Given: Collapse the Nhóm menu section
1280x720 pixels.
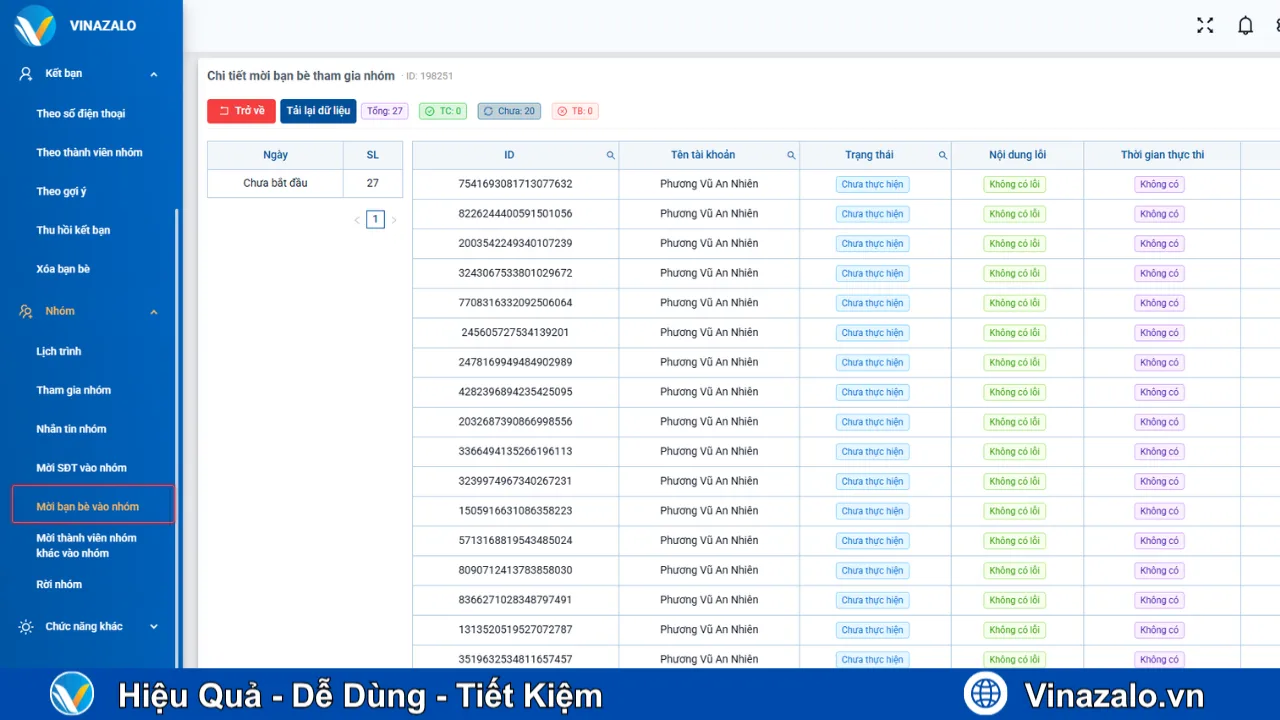Looking at the screenshot, I should pos(154,312).
